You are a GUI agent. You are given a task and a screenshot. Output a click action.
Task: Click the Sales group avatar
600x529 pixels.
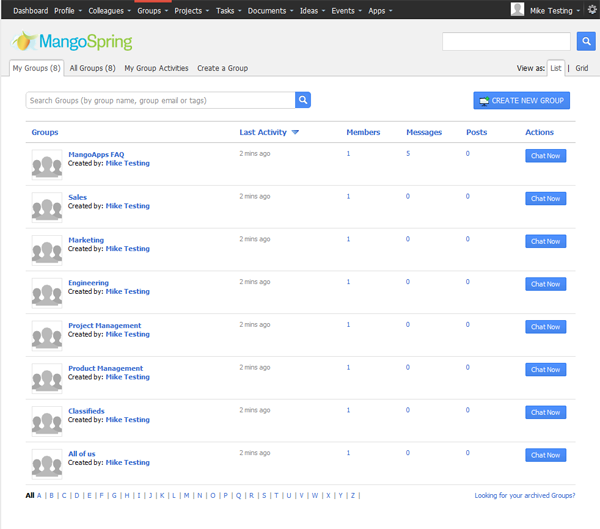(47, 207)
